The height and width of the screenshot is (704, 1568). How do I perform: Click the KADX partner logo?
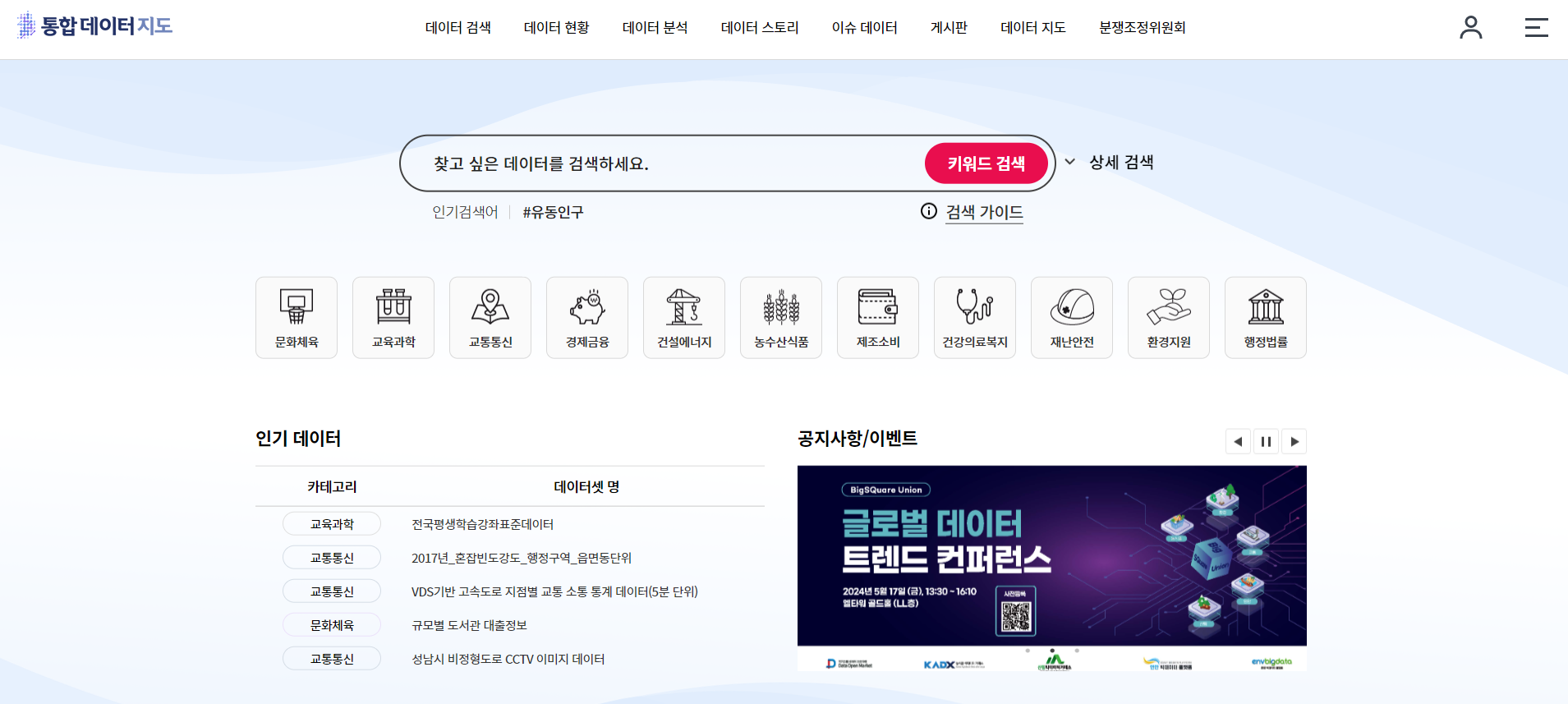(x=954, y=664)
